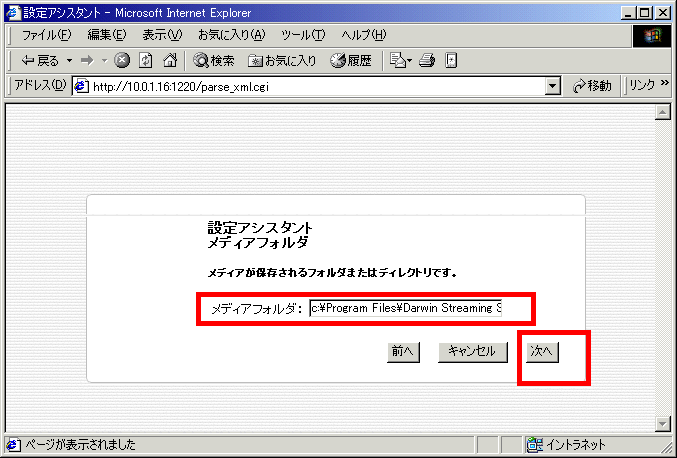The image size is (677, 458).
Task: Click the メディアが保存されるフォルダ description text
Action: [x=332, y=273]
